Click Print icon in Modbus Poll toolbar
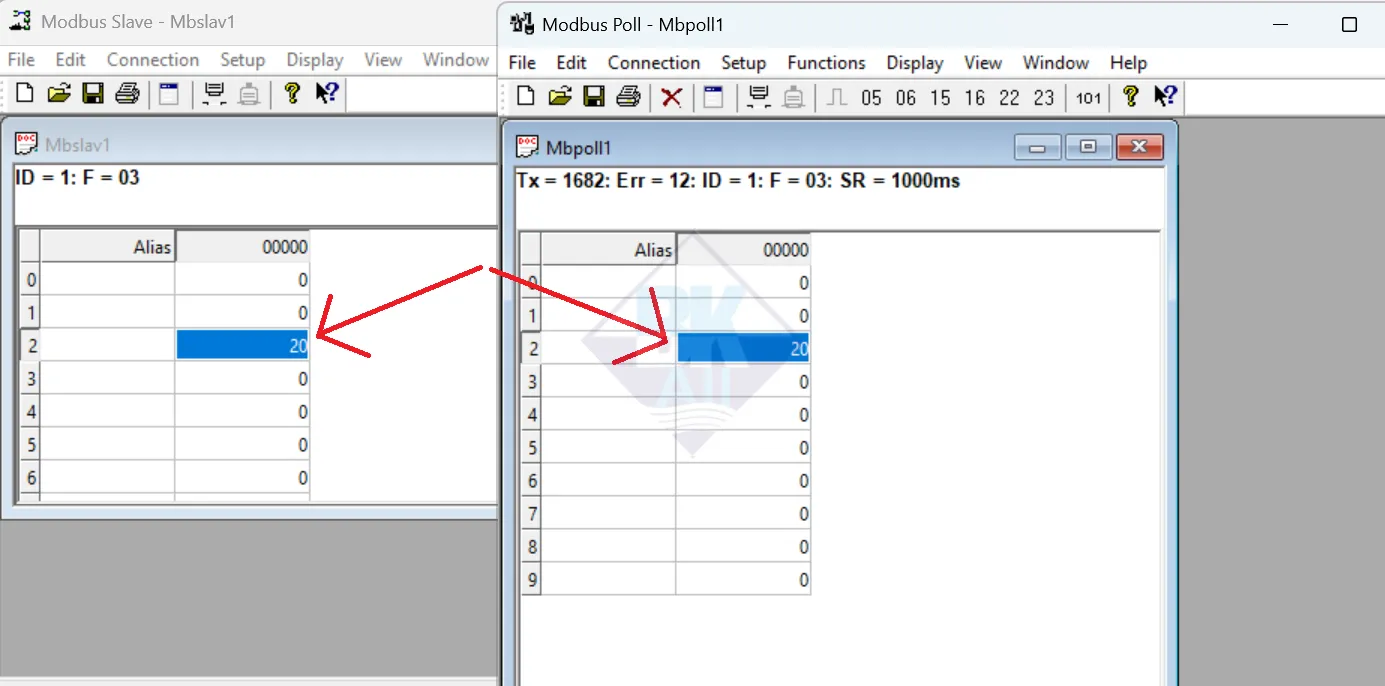 tap(628, 96)
